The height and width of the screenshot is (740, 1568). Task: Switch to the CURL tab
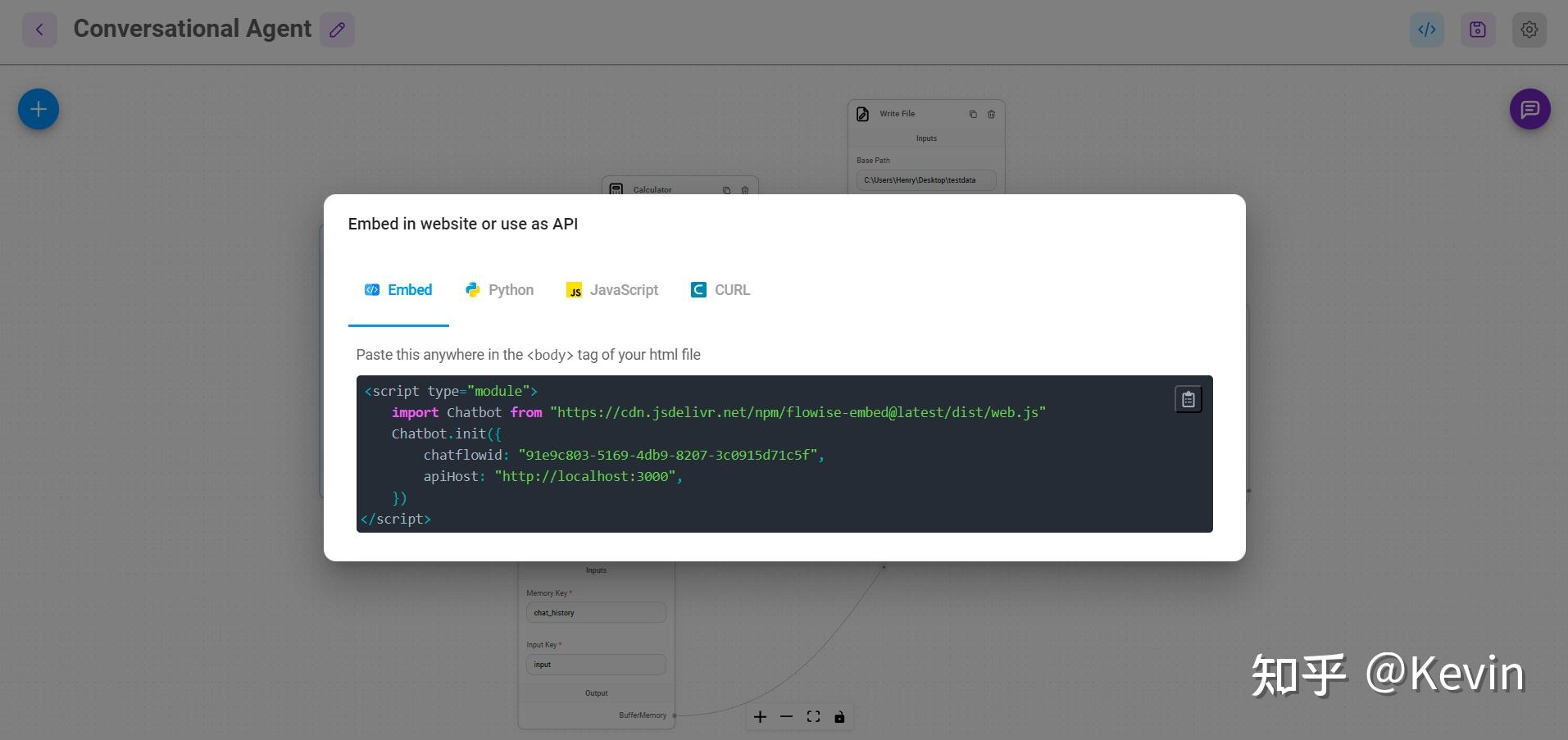[720, 290]
